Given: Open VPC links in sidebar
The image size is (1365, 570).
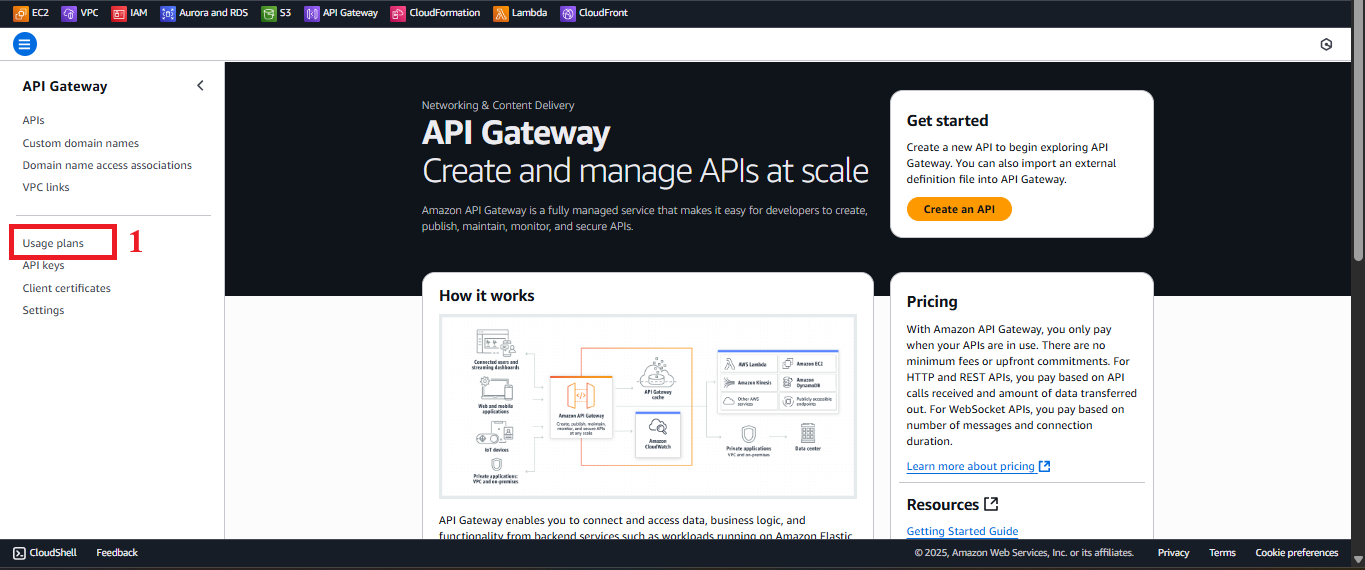Looking at the screenshot, I should pyautogui.click(x=46, y=187).
